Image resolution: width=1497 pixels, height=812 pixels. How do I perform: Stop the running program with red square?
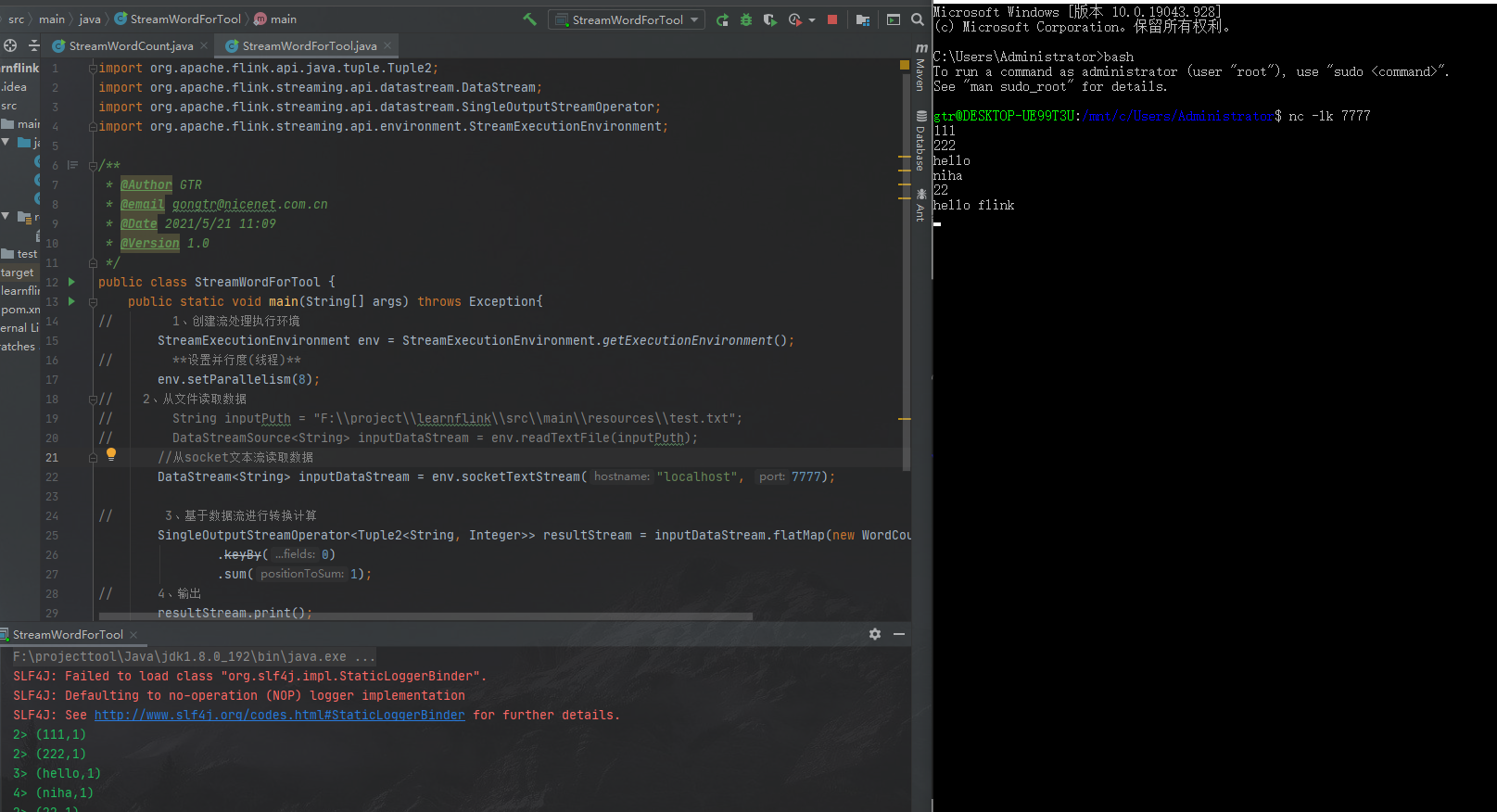pos(832,19)
